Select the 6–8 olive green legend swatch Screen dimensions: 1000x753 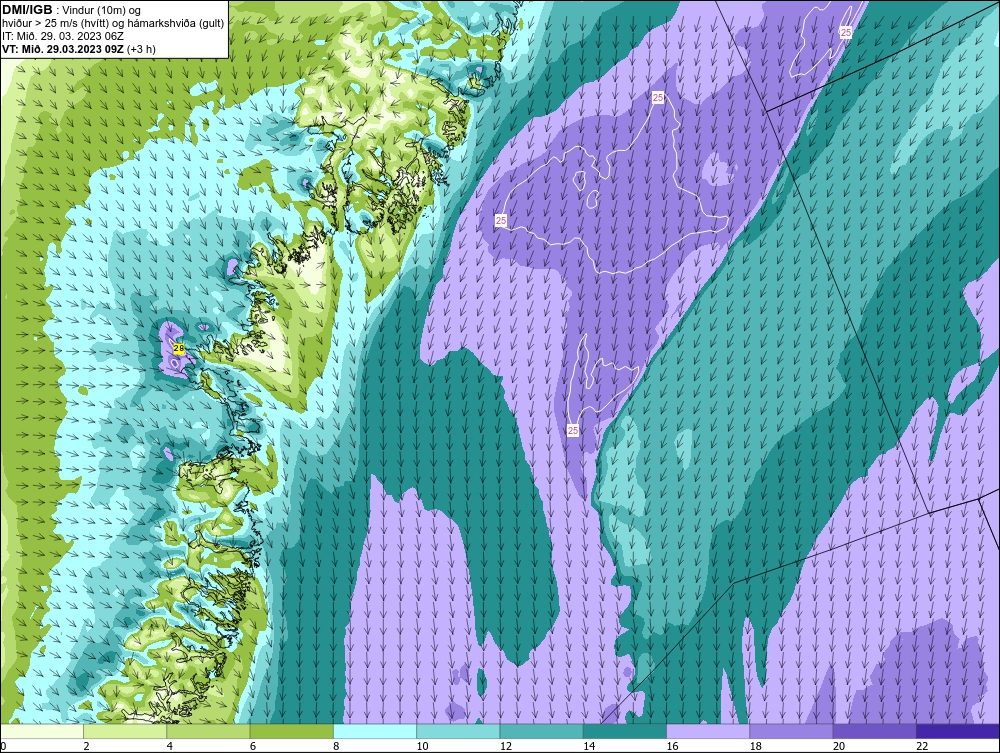point(291,731)
